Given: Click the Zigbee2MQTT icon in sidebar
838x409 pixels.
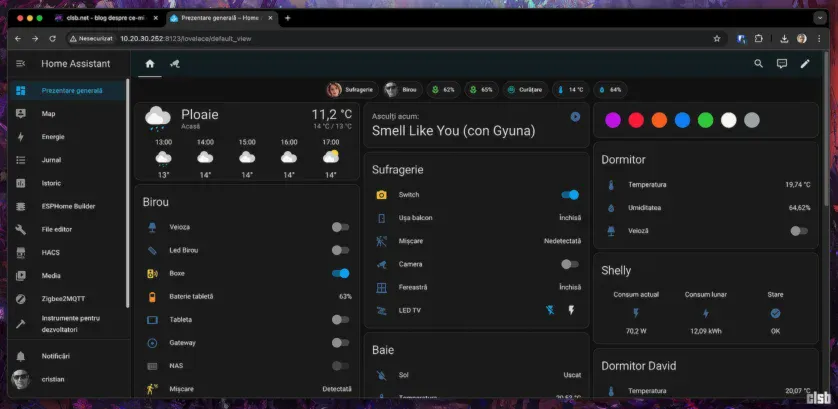Looking at the screenshot, I should point(21,299).
